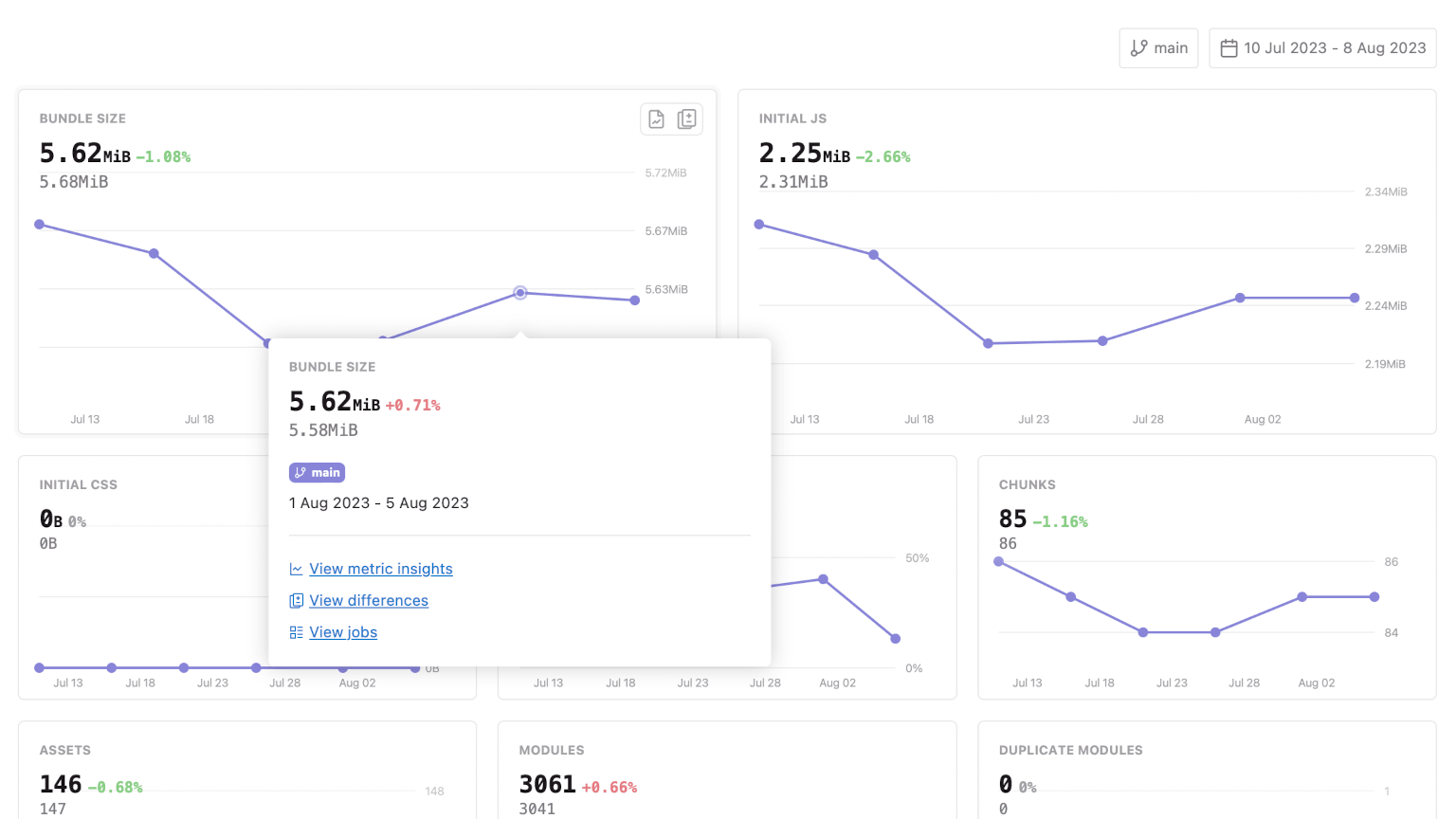Click the Jul 13 data point on Initial CSS chart
1456x819 pixels.
[x=39, y=668]
